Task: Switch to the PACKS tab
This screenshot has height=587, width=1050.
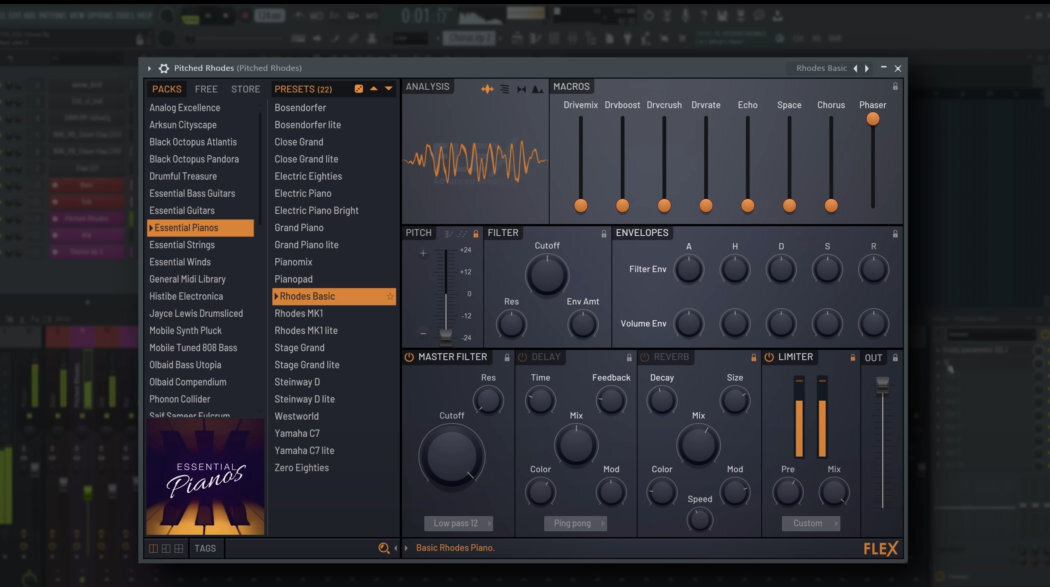Action: click(166, 89)
